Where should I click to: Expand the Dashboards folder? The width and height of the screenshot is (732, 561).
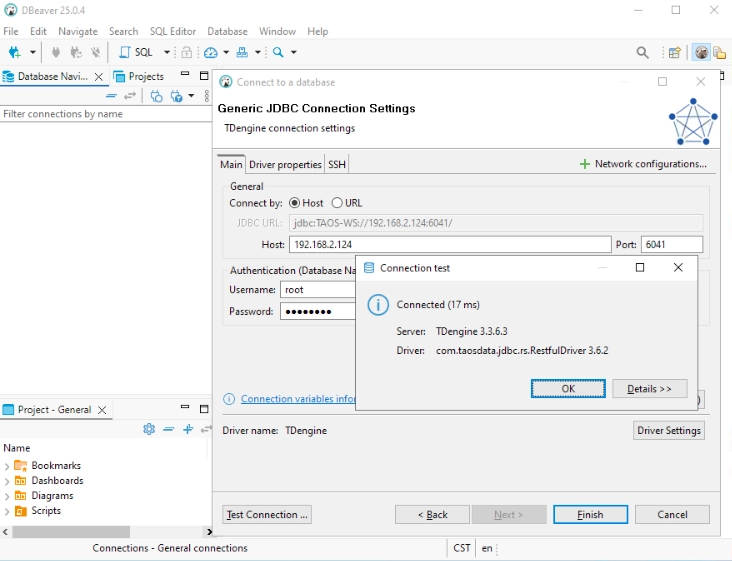7,481
